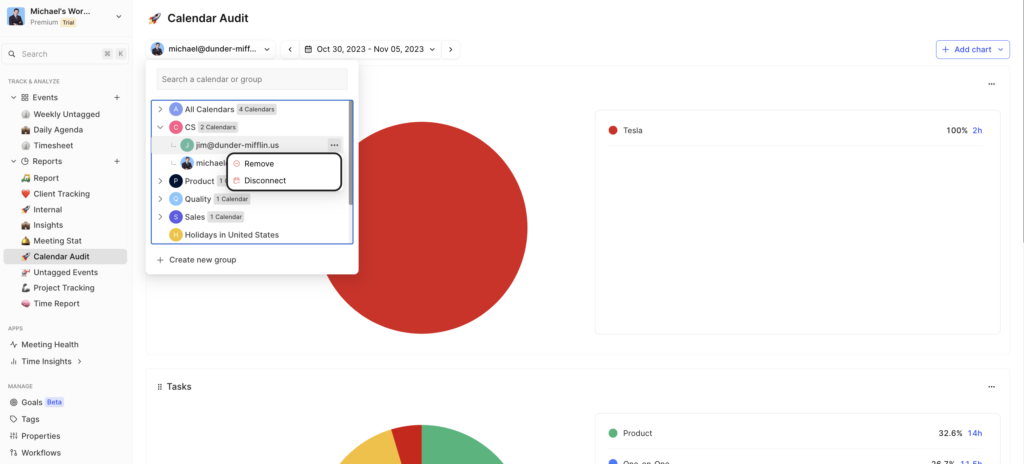The width and height of the screenshot is (1024, 464).
Task: Open Timesheet view
Action: pyautogui.click(x=53, y=145)
